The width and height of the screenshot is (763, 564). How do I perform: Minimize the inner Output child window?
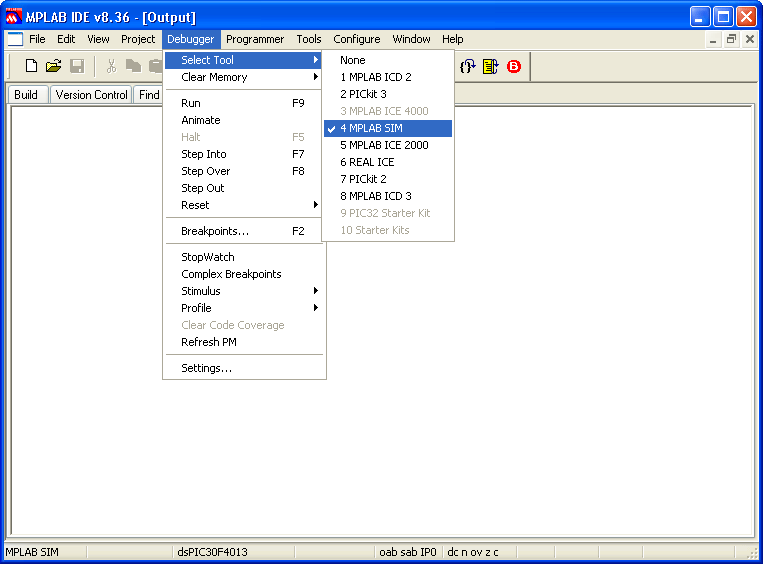[713, 39]
